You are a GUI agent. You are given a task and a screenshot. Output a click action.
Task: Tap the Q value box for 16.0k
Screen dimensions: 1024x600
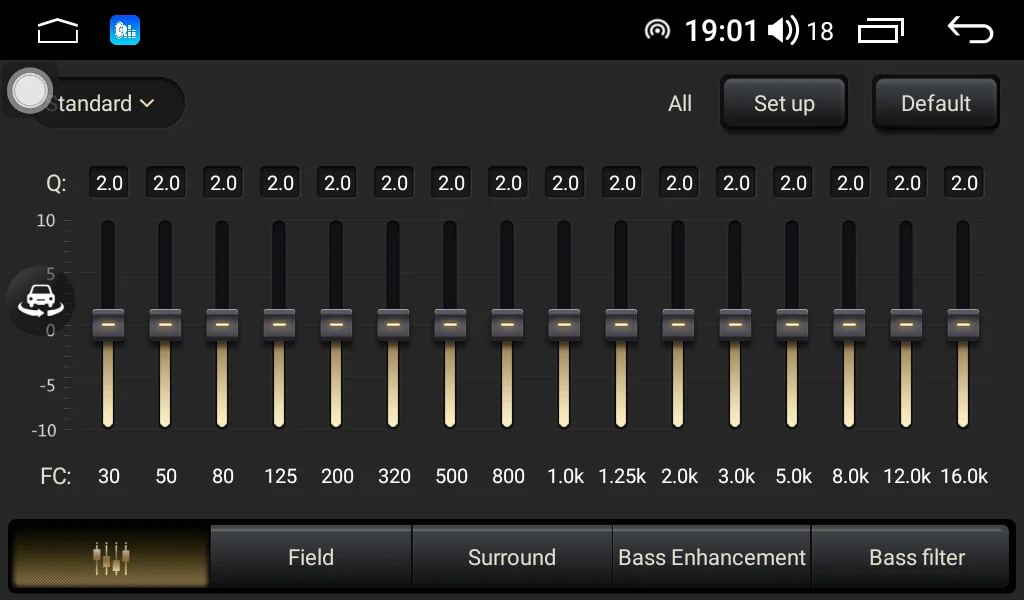click(964, 183)
